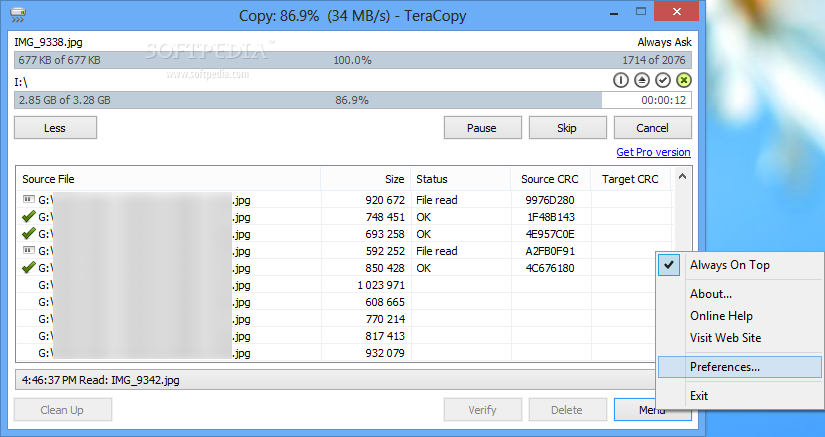The width and height of the screenshot is (825, 437).
Task: Click the target path label I:\
Action: [x=21, y=82]
